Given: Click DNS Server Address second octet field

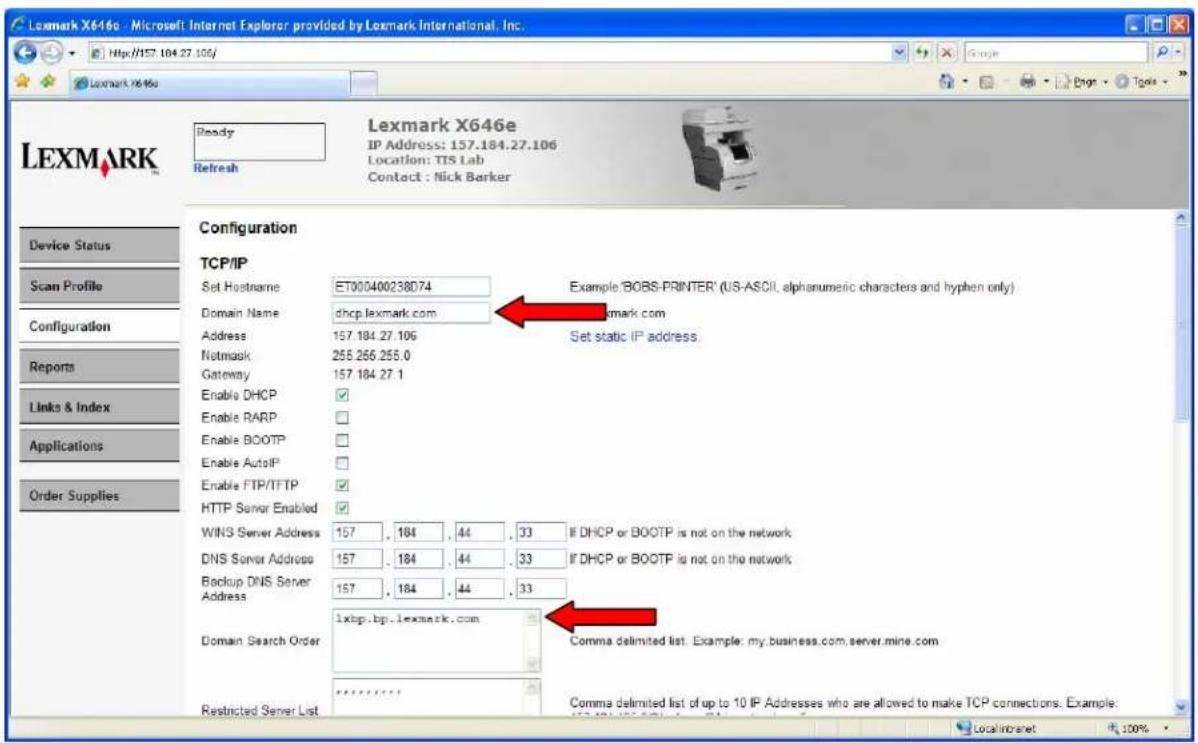Looking at the screenshot, I should 419,559.
